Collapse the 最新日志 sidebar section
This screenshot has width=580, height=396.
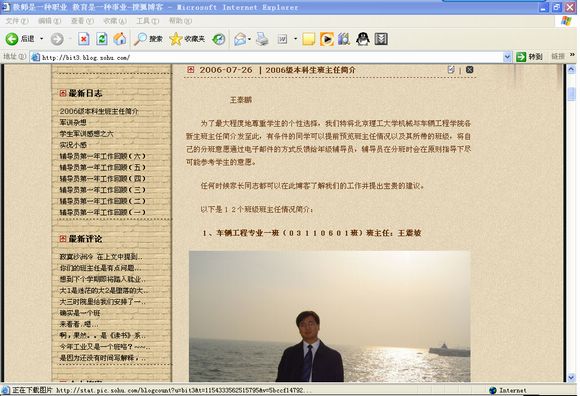63,93
